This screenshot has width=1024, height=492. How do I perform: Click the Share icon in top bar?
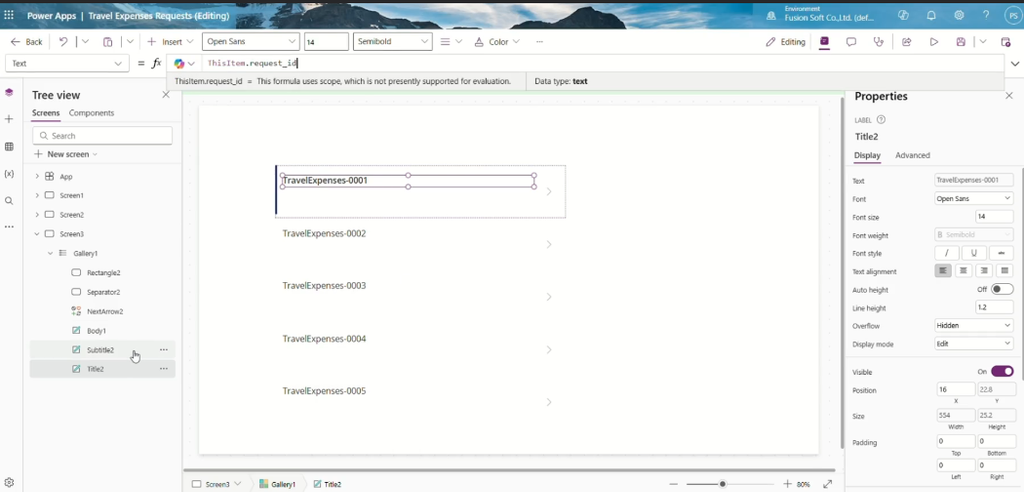906,42
